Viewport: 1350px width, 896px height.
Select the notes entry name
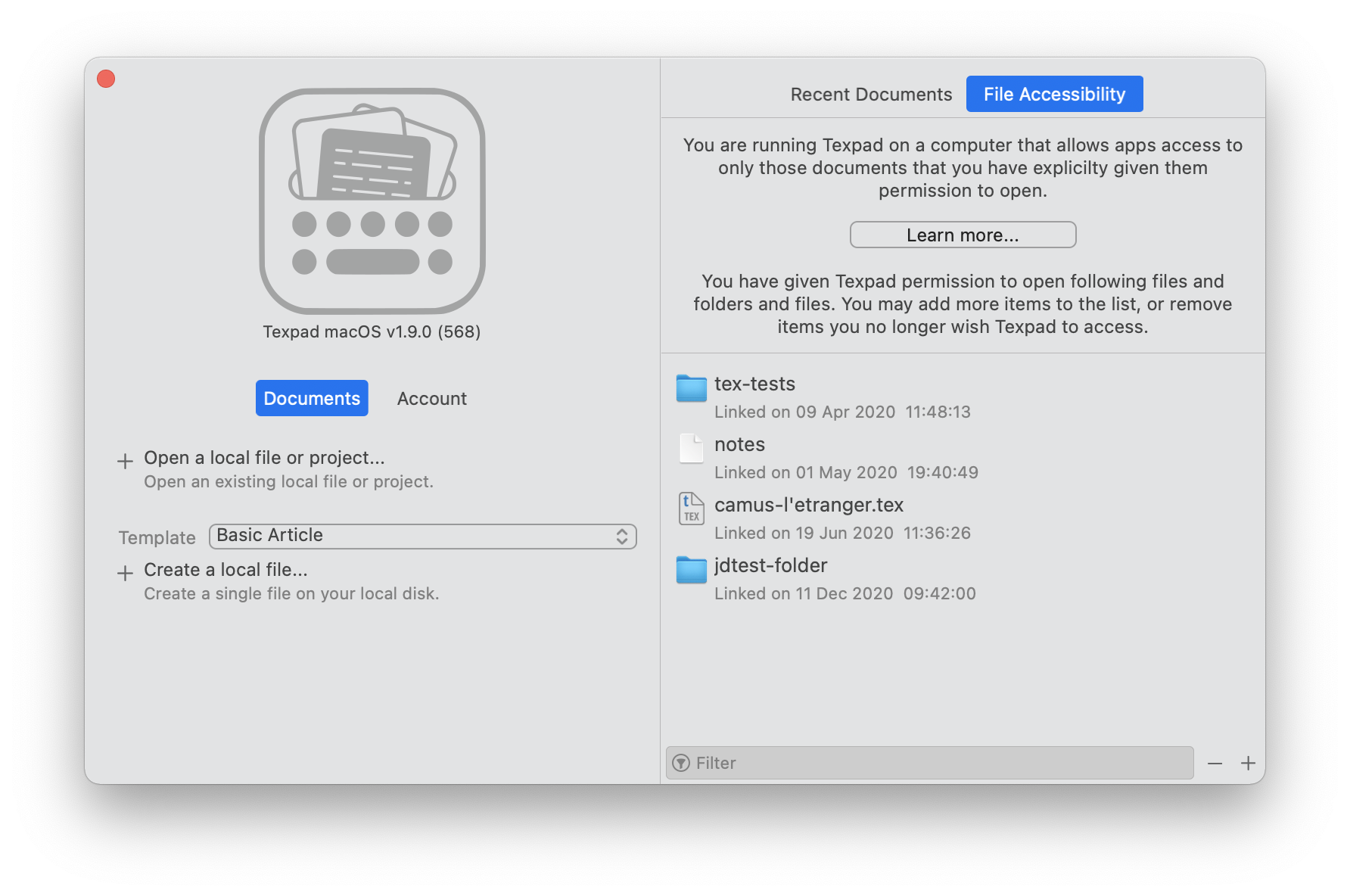point(739,444)
